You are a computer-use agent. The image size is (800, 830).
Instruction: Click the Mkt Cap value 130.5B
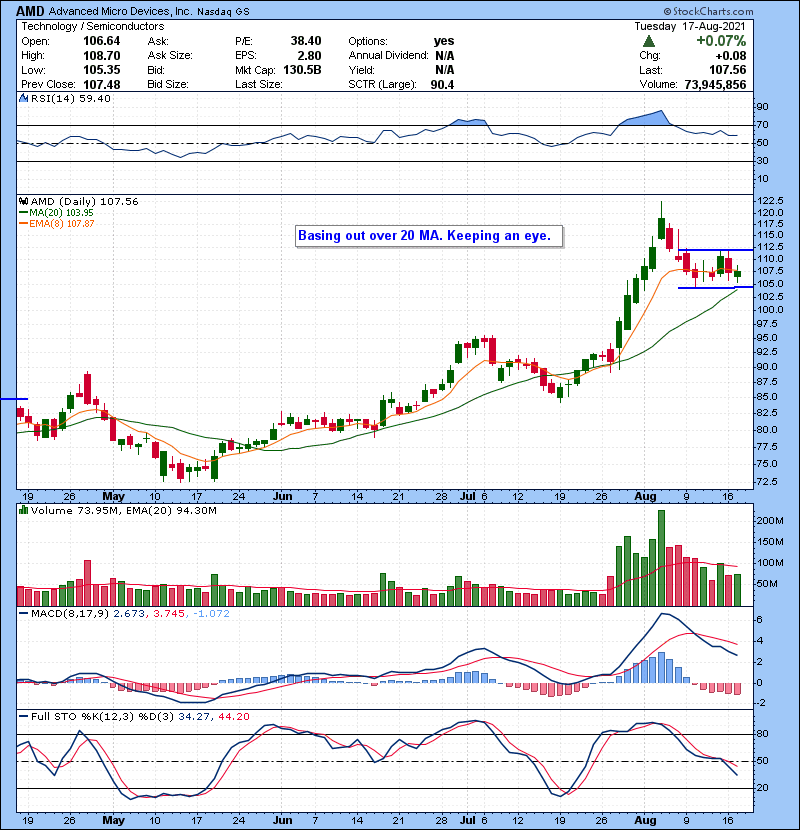pos(302,70)
